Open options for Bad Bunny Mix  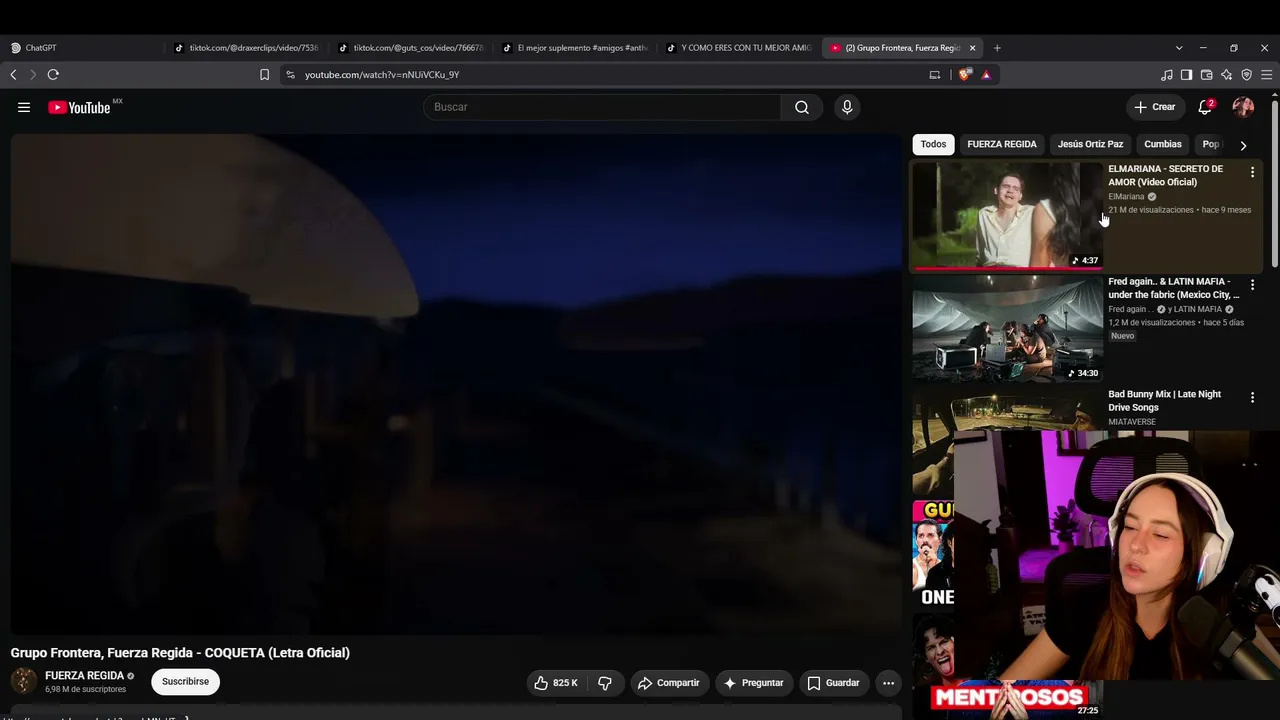(x=1252, y=398)
